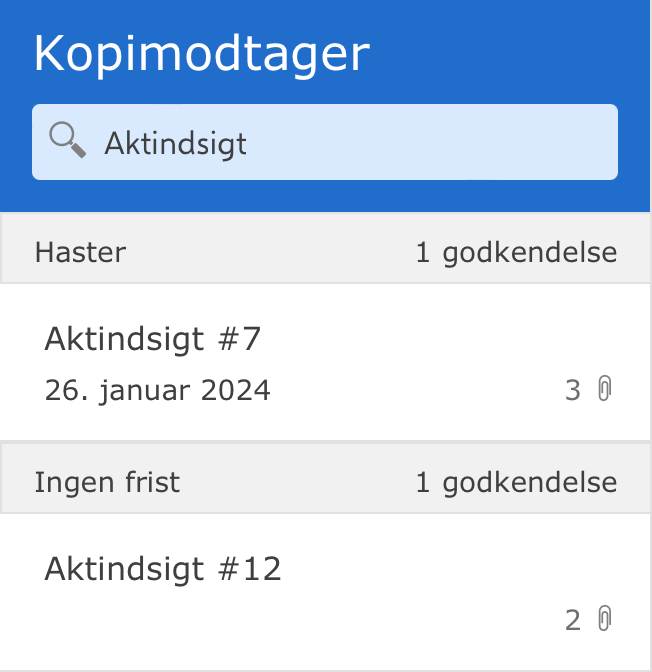Open the Aktindsigt #12 case title
Image resolution: width=652 pixels, height=672 pixels.
point(163,569)
